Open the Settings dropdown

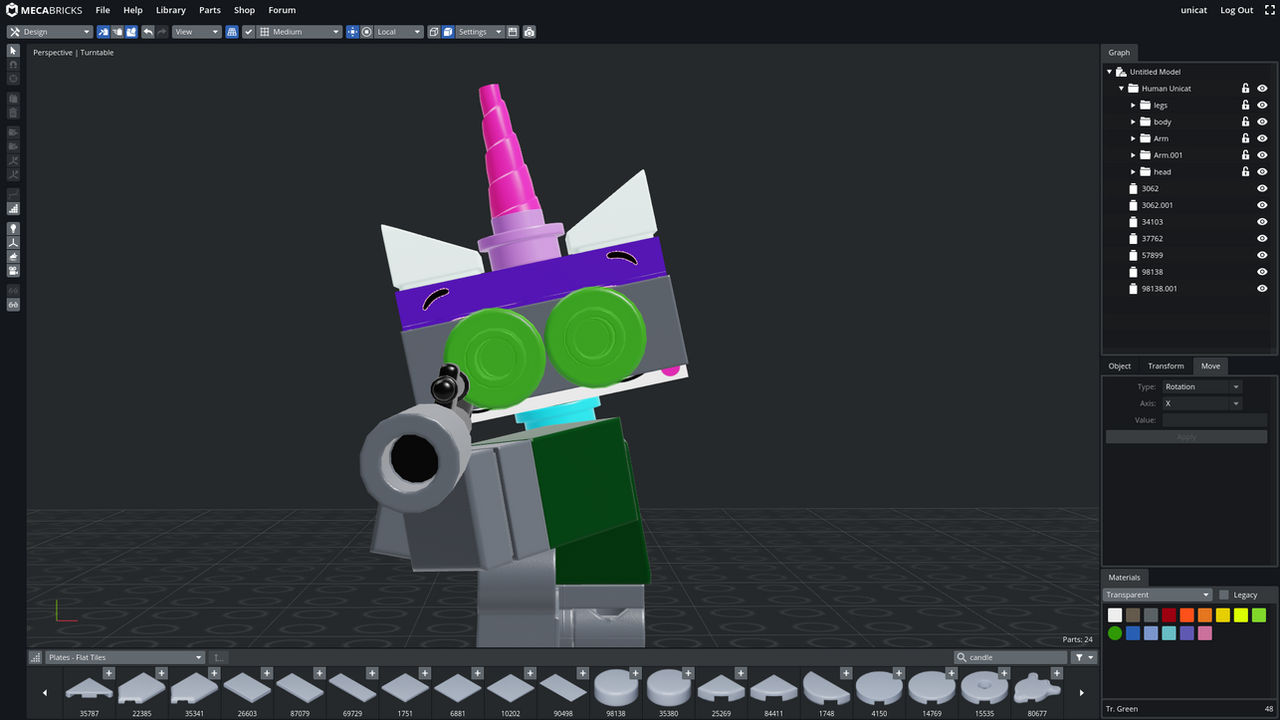[479, 32]
